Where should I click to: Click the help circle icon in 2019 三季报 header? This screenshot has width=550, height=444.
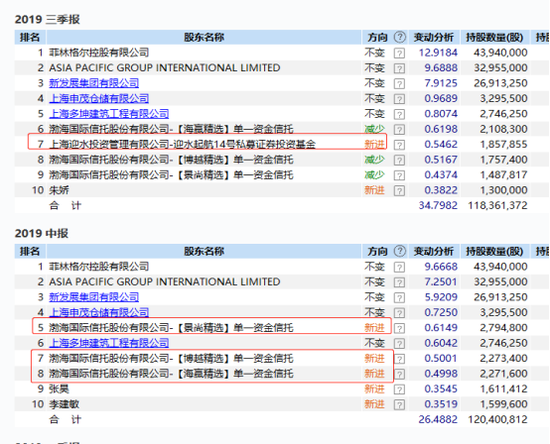[400, 37]
